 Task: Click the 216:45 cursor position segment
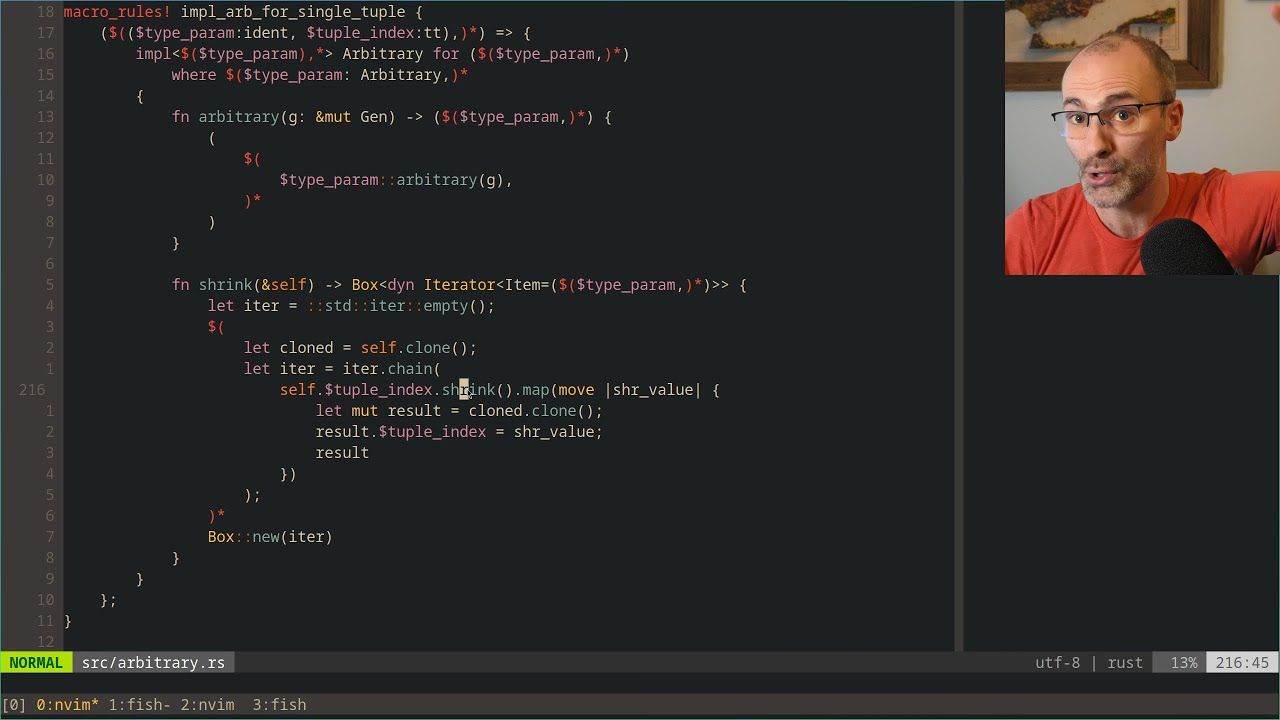tap(1242, 663)
